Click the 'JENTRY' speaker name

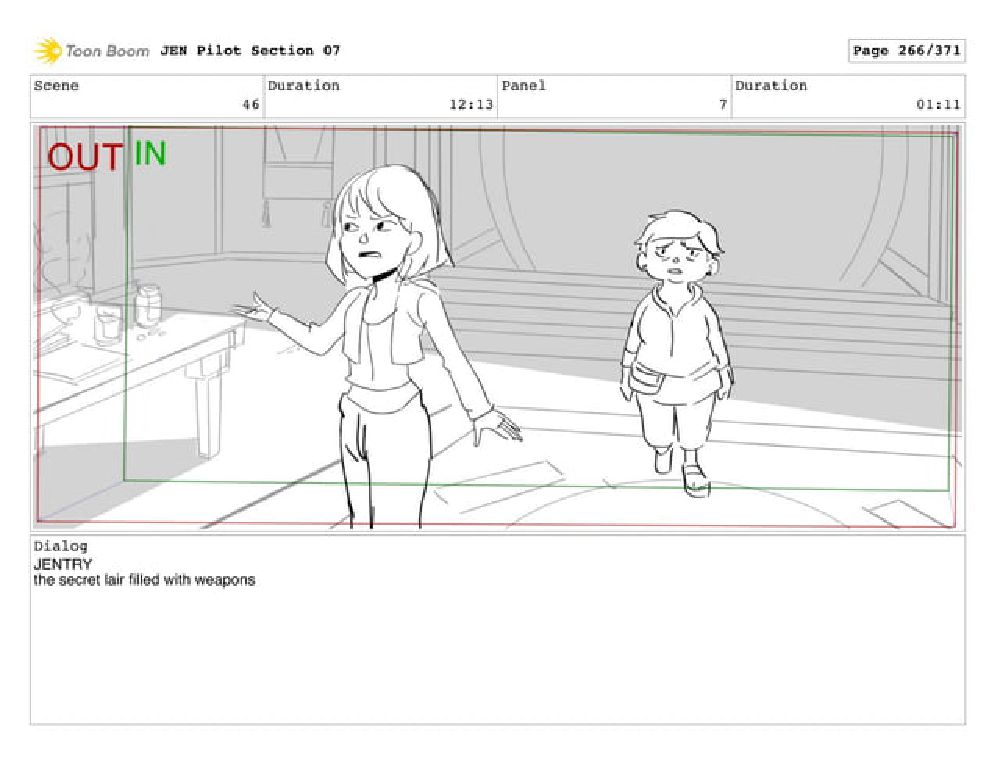63,564
